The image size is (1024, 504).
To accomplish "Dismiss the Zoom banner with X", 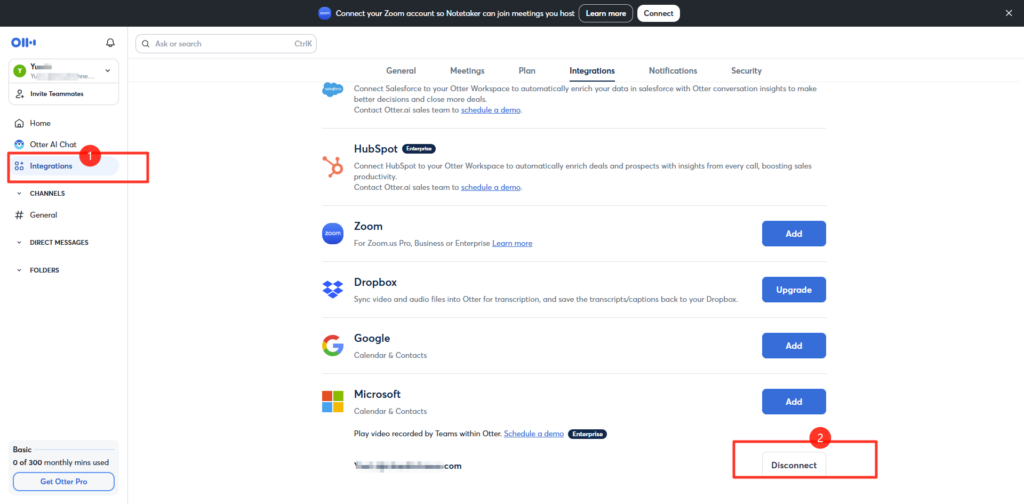I will (1008, 13).
